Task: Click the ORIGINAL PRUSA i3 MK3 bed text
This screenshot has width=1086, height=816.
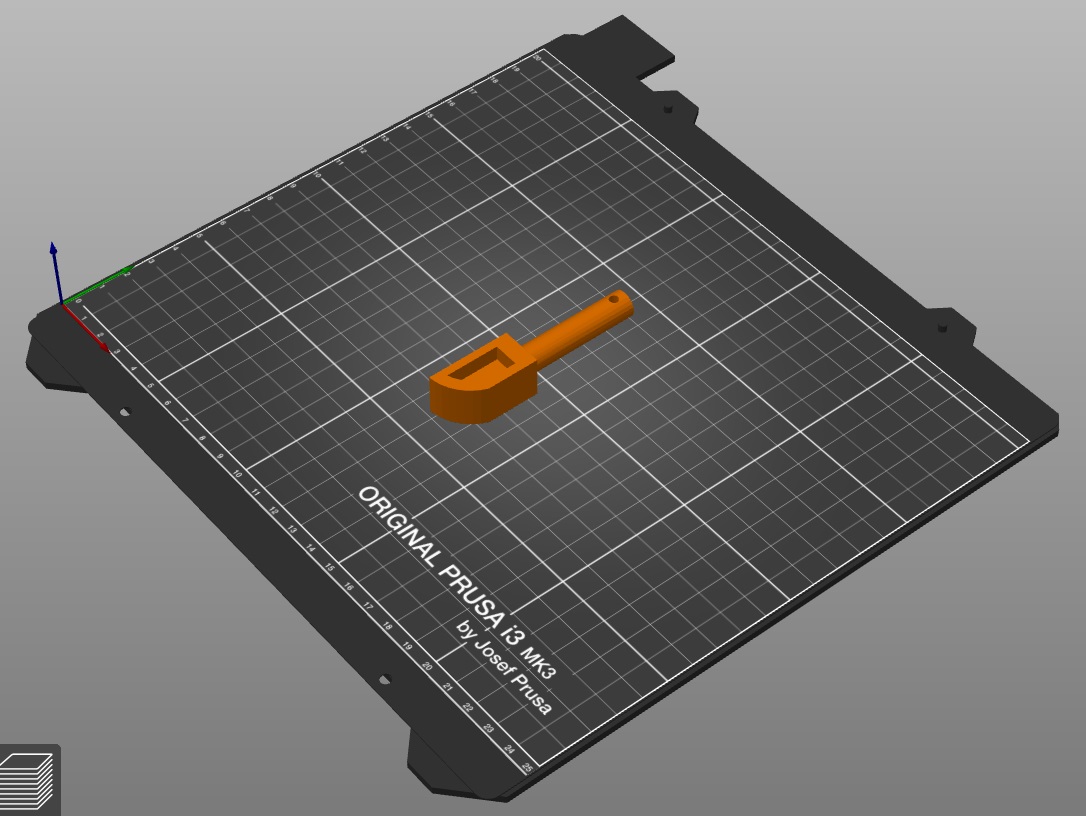Action: pos(458,583)
